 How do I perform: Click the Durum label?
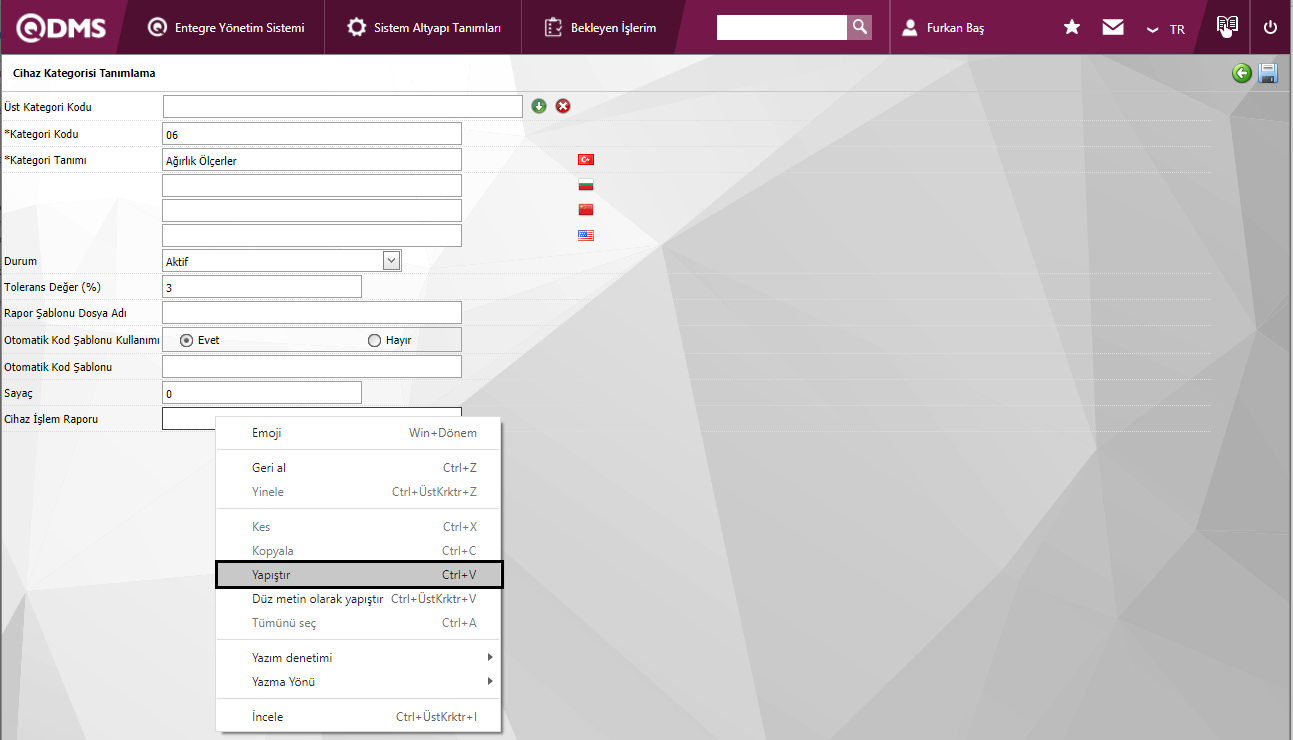[20, 261]
